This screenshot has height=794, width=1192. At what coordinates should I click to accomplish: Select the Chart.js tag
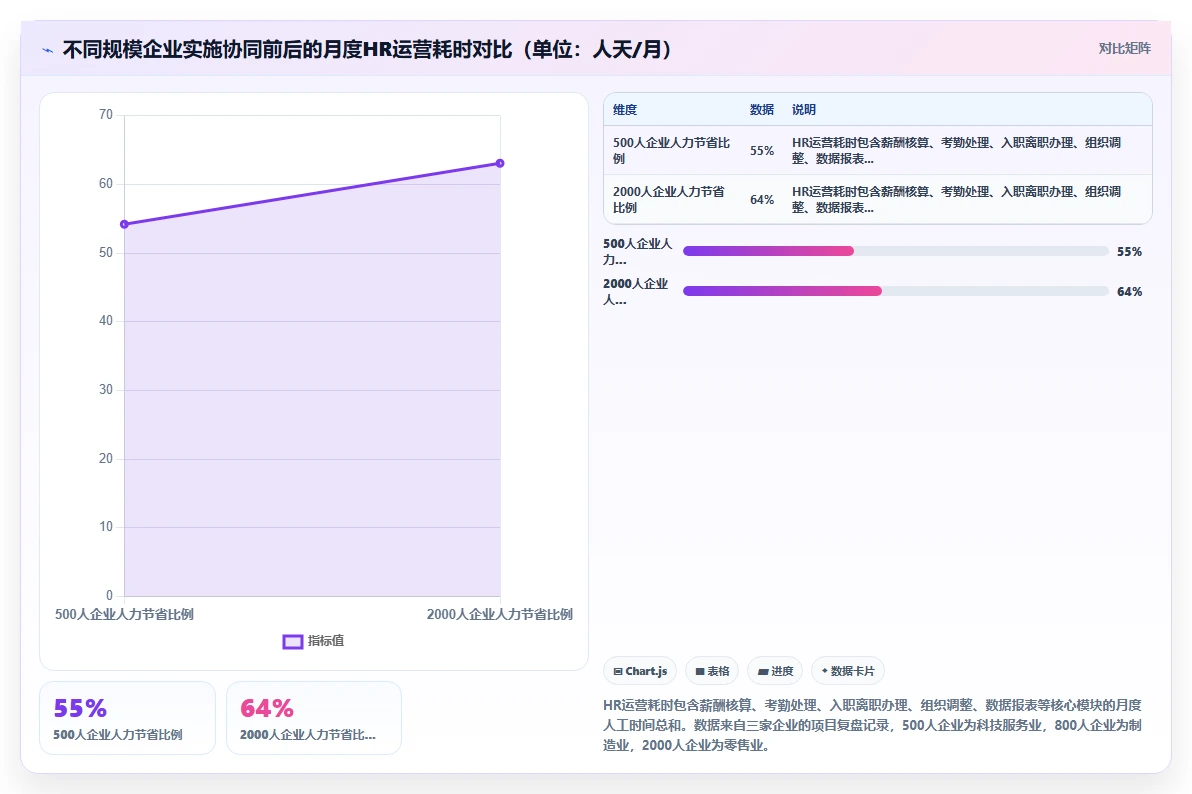pos(640,671)
